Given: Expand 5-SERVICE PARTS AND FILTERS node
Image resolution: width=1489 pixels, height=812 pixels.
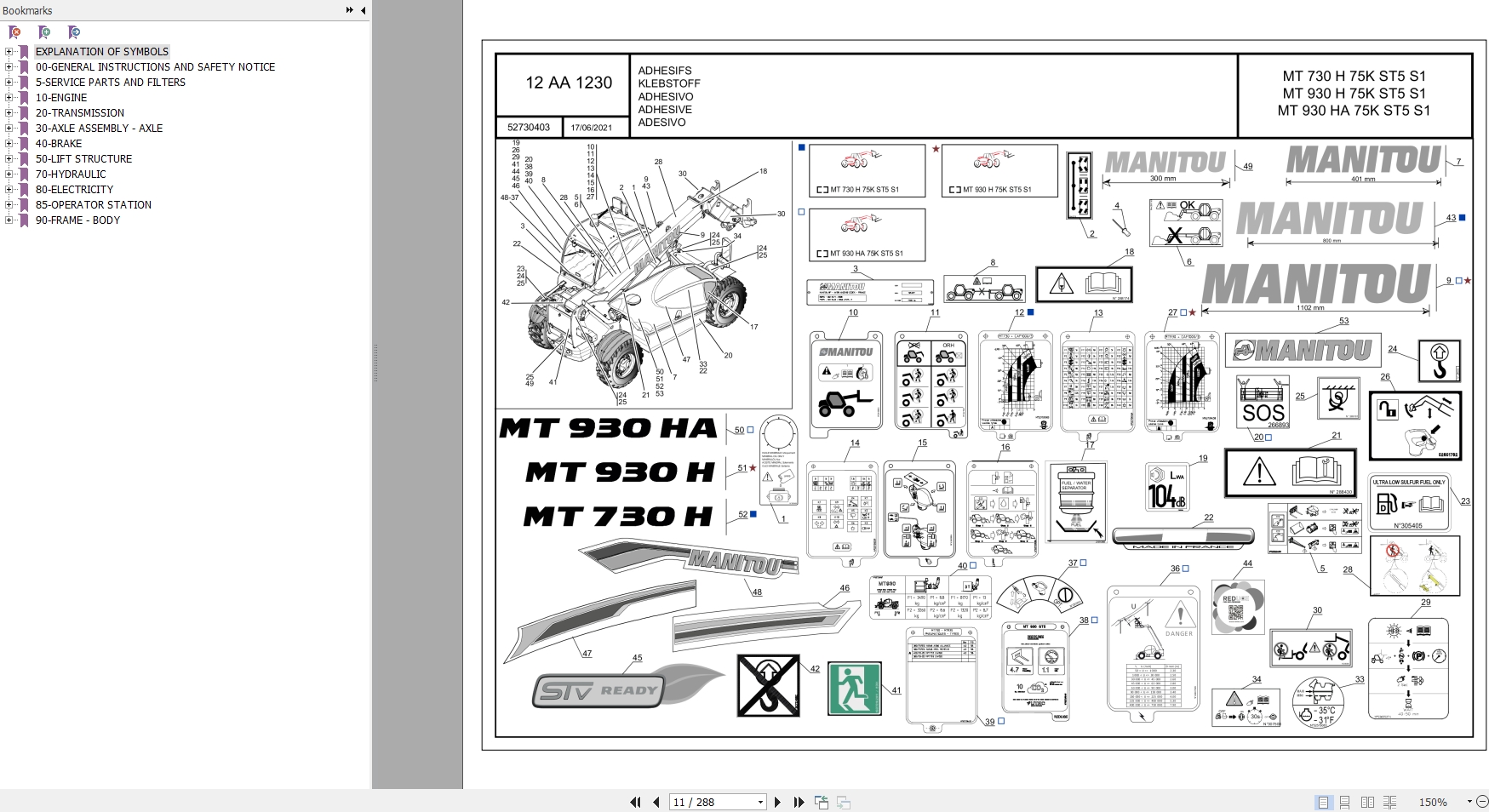Looking at the screenshot, I should click(9, 83).
